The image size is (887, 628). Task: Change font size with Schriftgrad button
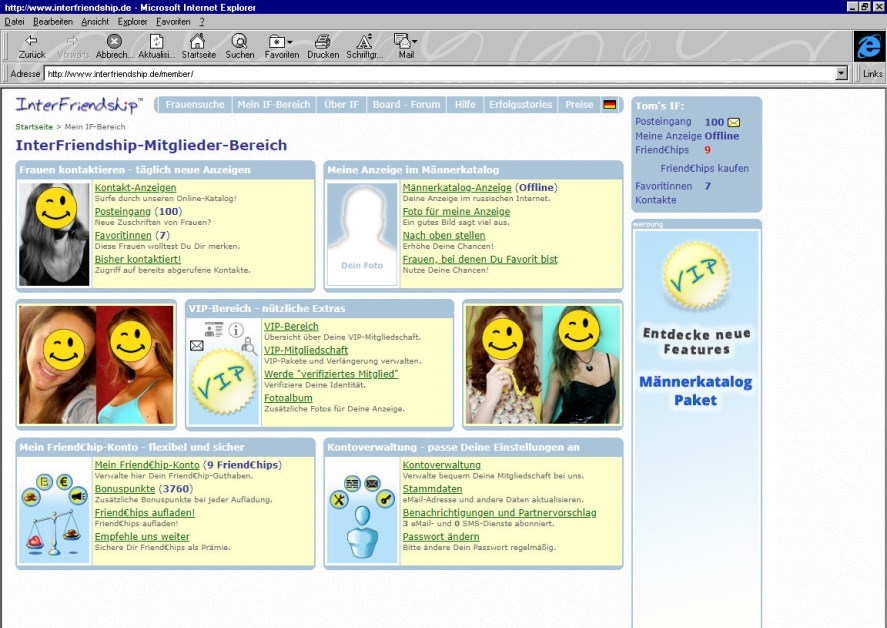click(x=365, y=46)
